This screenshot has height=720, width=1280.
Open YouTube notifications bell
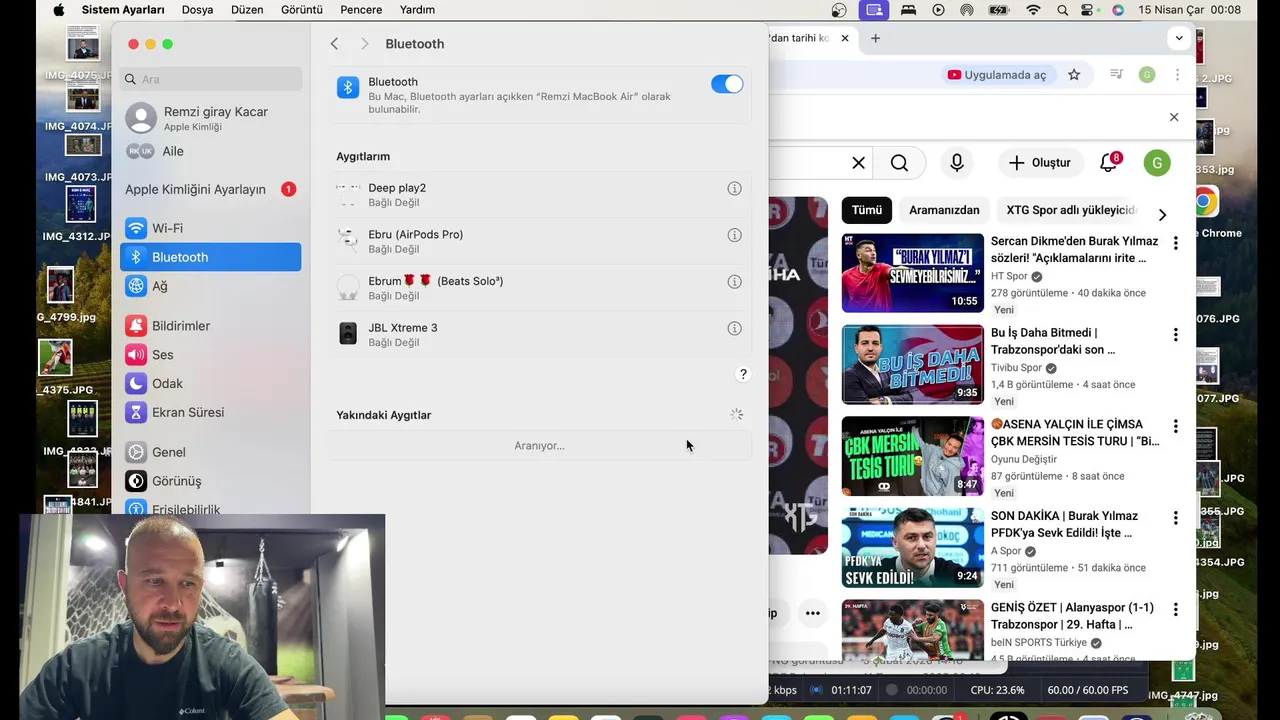click(1109, 163)
